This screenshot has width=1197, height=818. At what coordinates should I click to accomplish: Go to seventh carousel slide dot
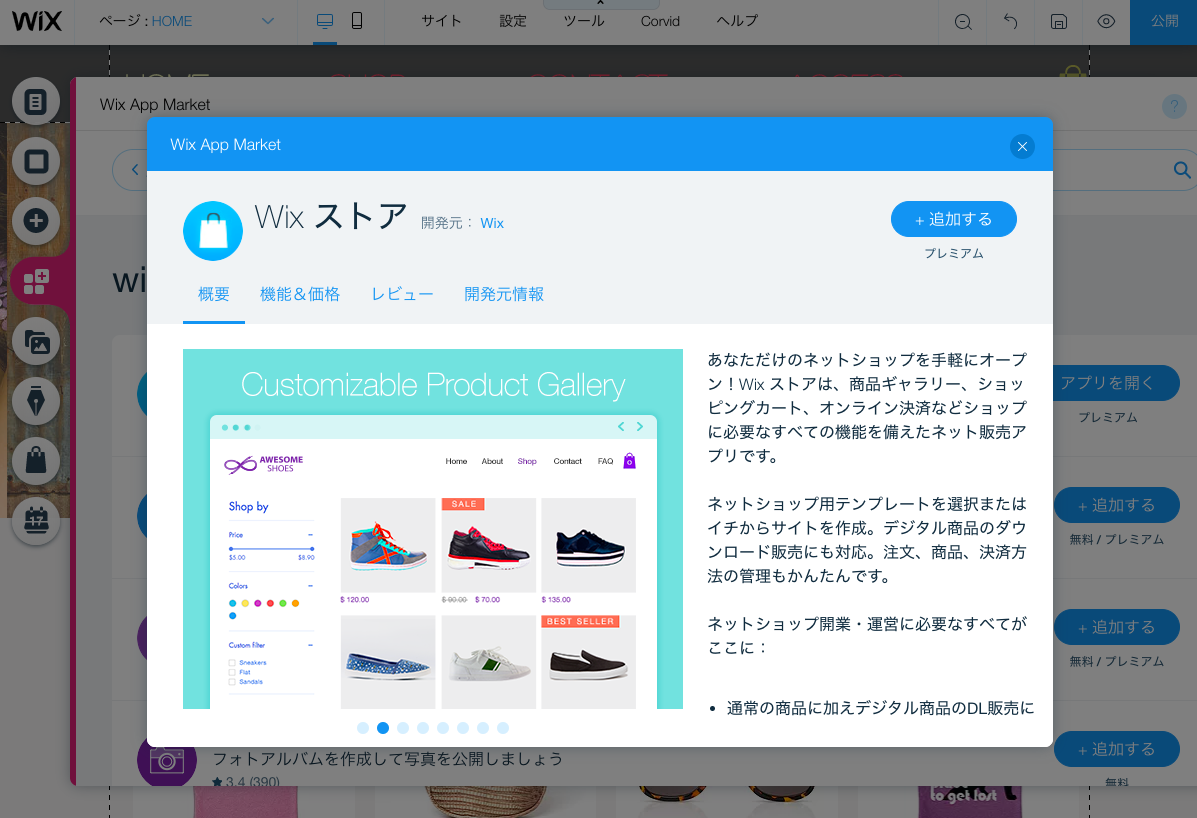(x=482, y=728)
